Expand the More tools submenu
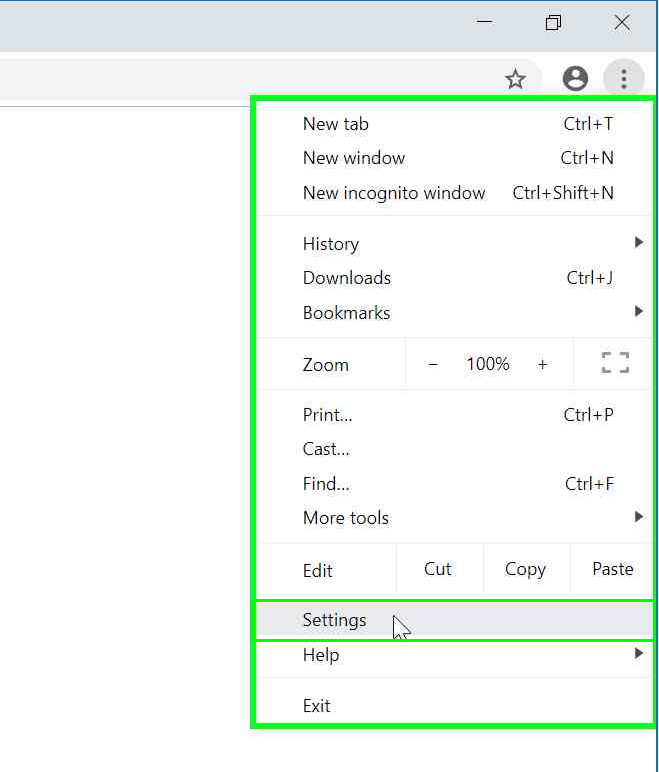This screenshot has width=659, height=772. click(454, 518)
